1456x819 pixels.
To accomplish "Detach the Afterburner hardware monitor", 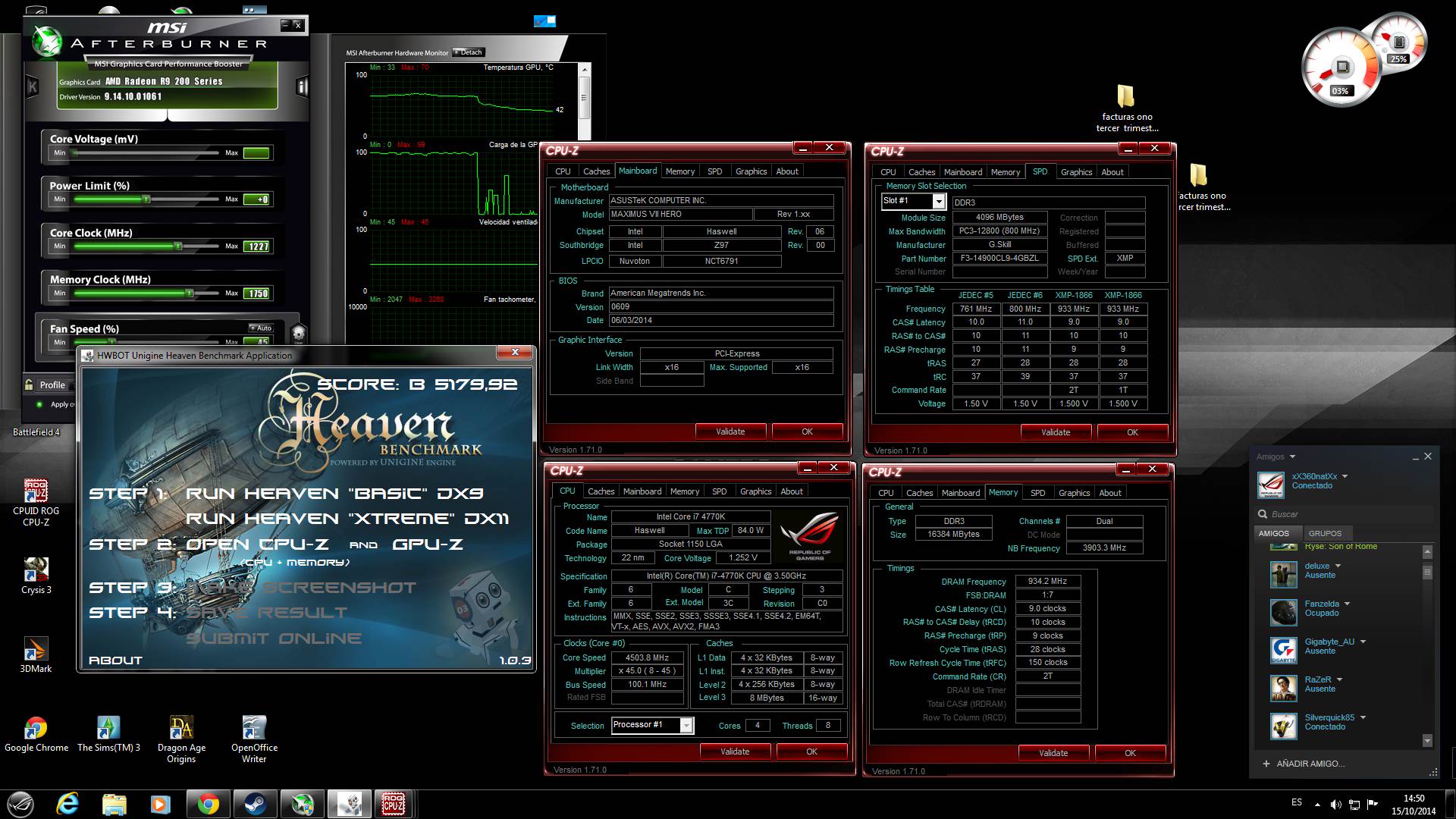I will [469, 52].
